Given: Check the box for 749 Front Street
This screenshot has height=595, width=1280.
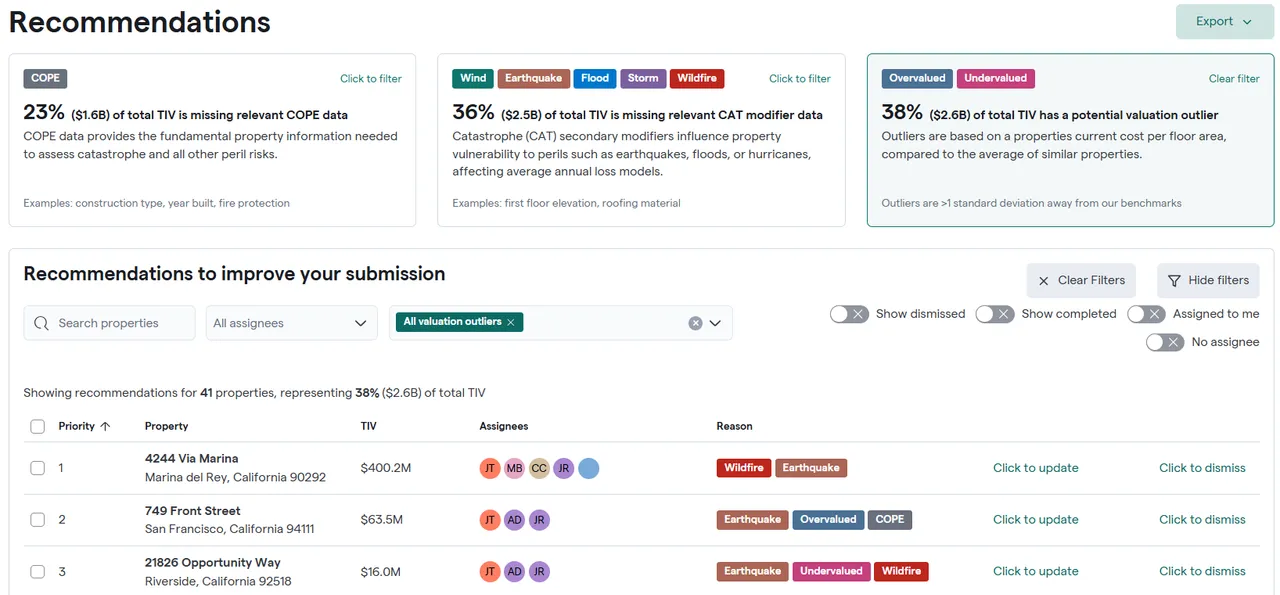Looking at the screenshot, I should (x=38, y=520).
